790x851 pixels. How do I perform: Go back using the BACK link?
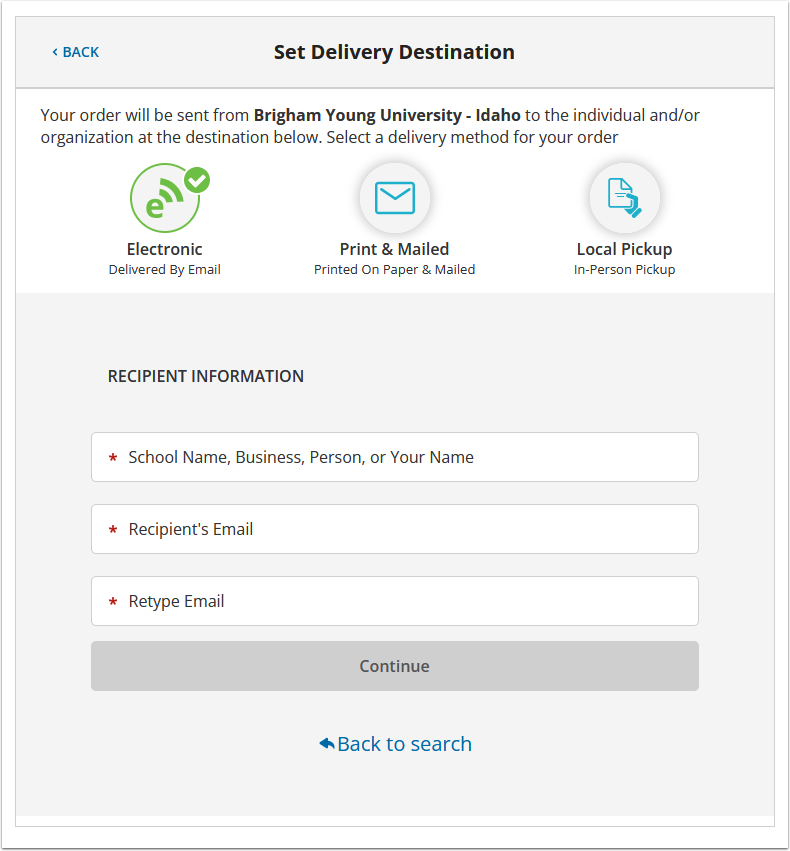tap(75, 52)
